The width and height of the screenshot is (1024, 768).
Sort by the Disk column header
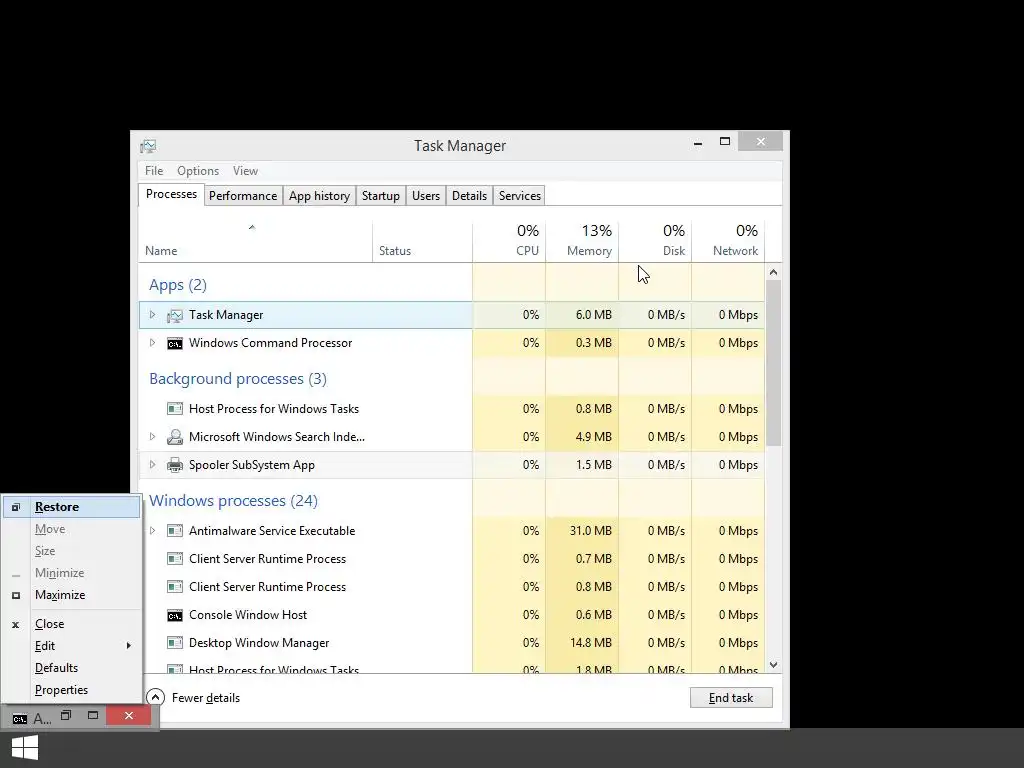655,240
